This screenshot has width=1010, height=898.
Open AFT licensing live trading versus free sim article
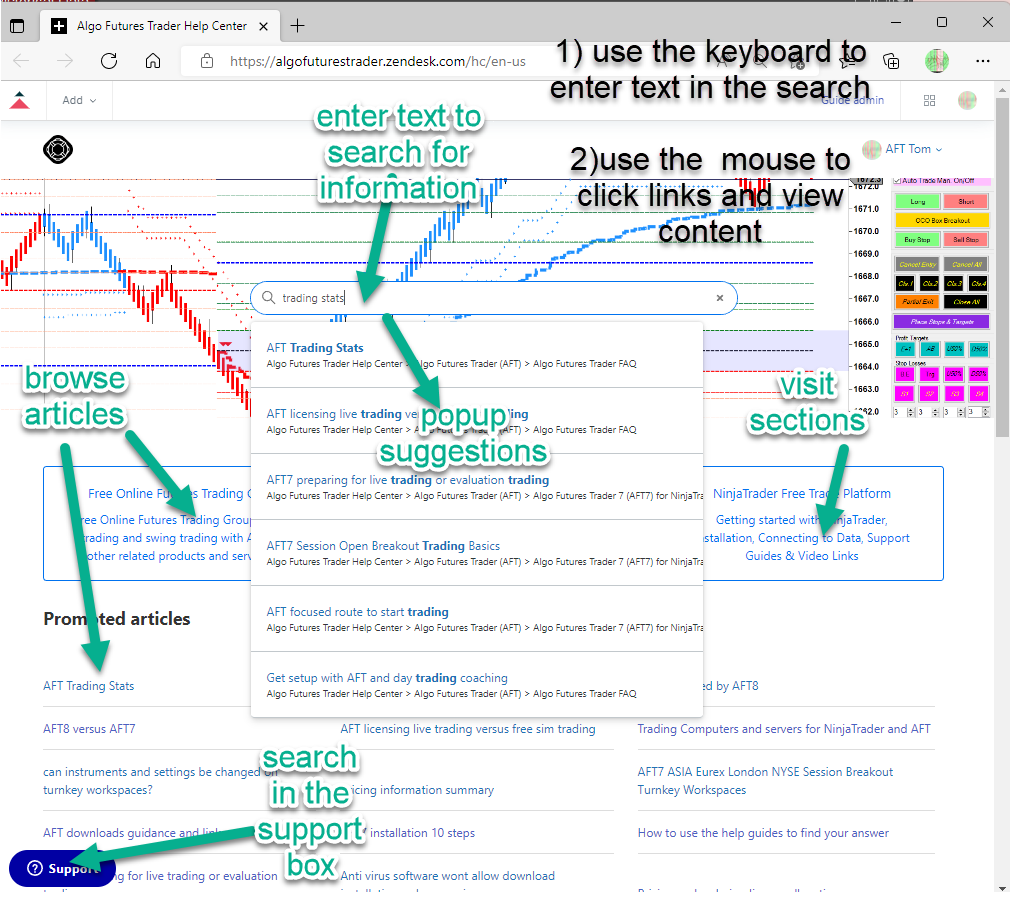[468, 729]
